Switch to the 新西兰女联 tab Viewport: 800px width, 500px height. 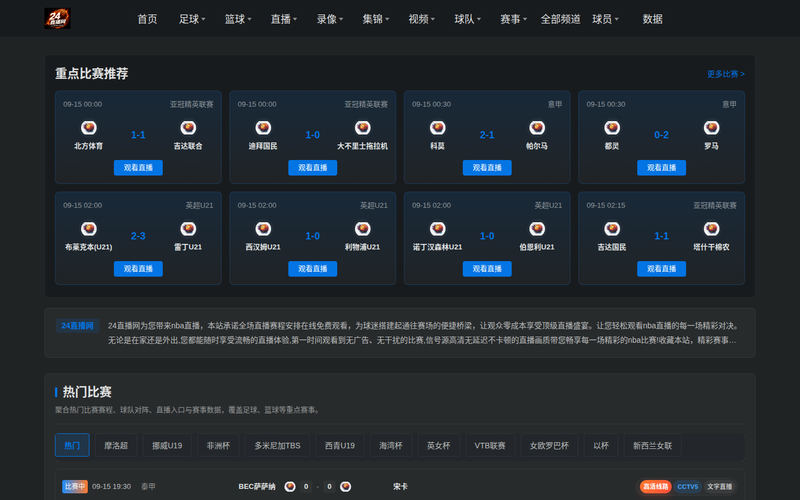pos(653,445)
